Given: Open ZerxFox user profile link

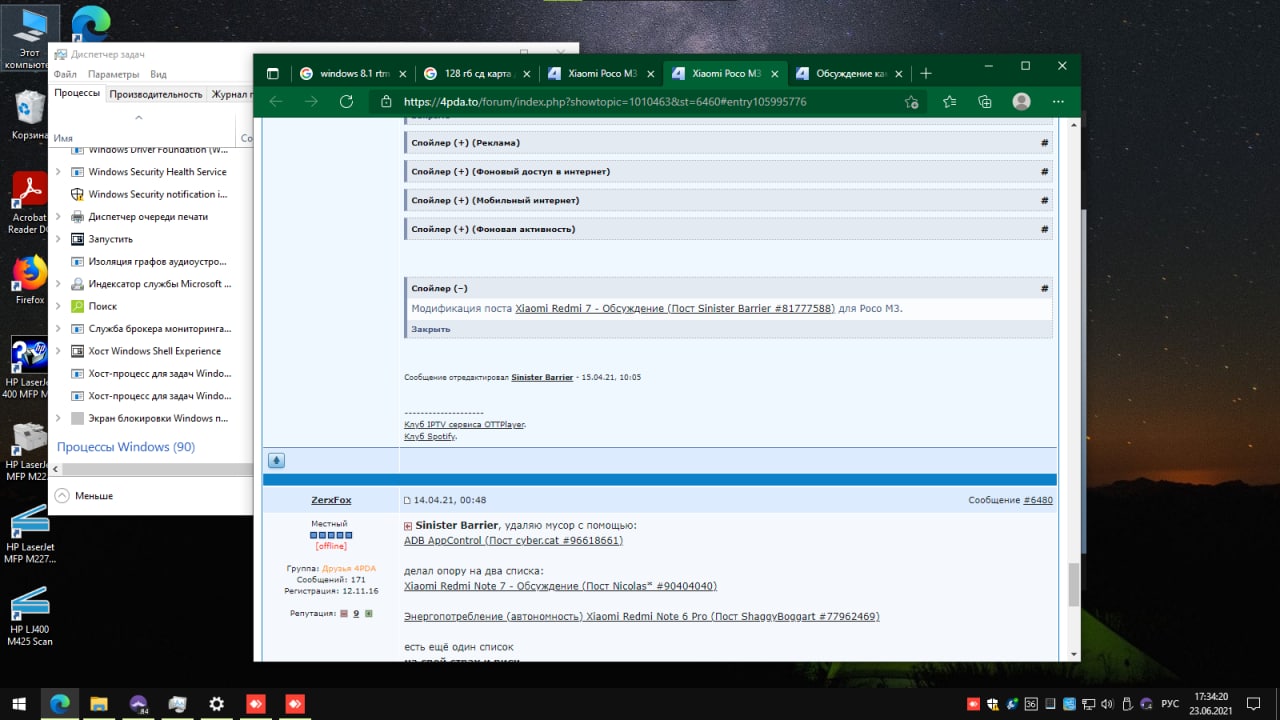Looking at the screenshot, I should pos(331,500).
